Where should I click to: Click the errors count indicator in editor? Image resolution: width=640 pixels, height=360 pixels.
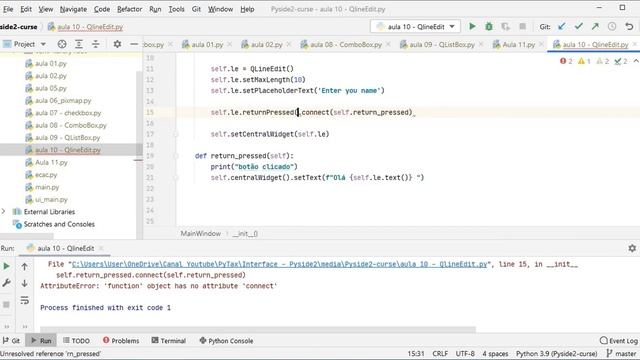pos(566,61)
